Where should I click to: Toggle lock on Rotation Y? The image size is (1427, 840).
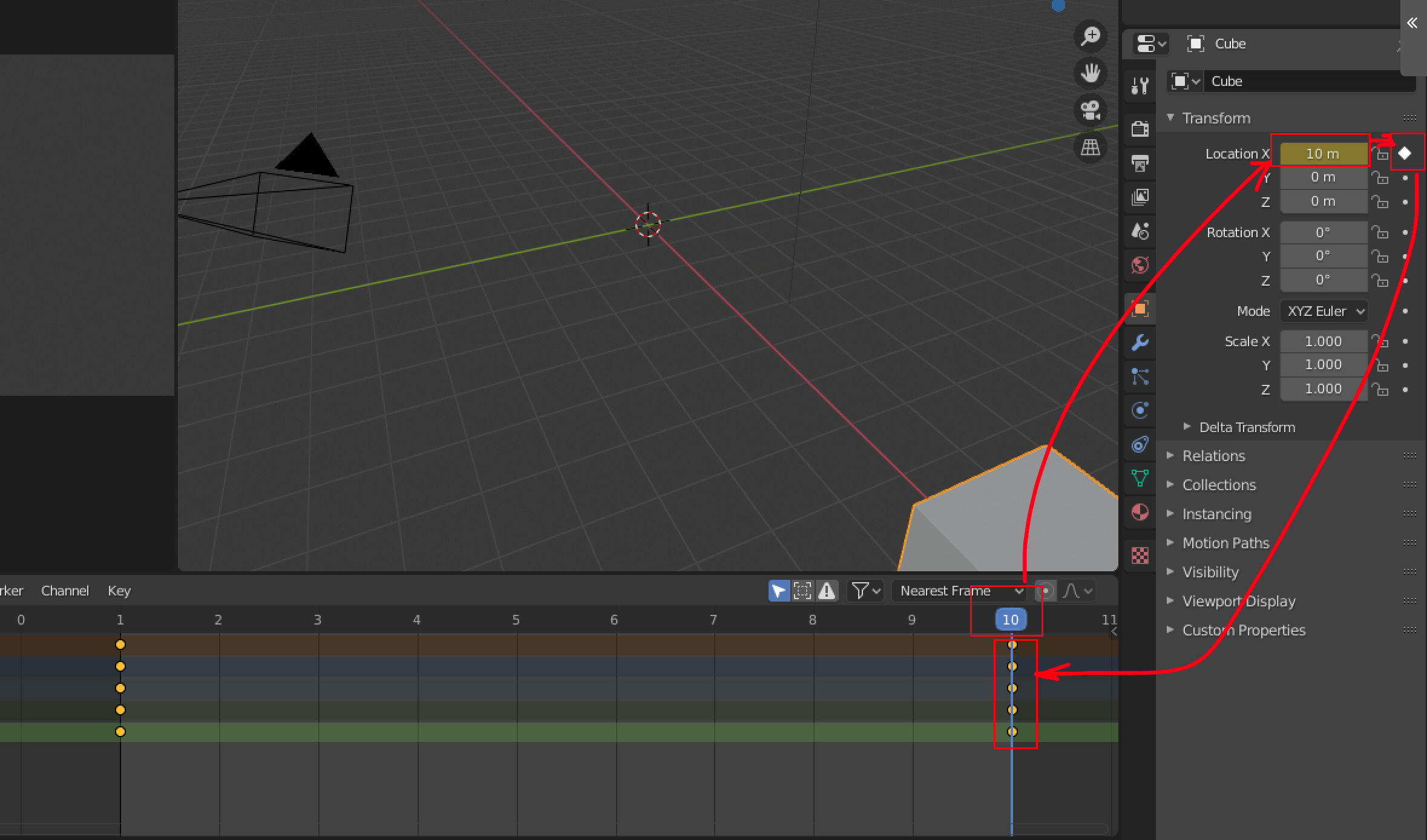point(1380,257)
